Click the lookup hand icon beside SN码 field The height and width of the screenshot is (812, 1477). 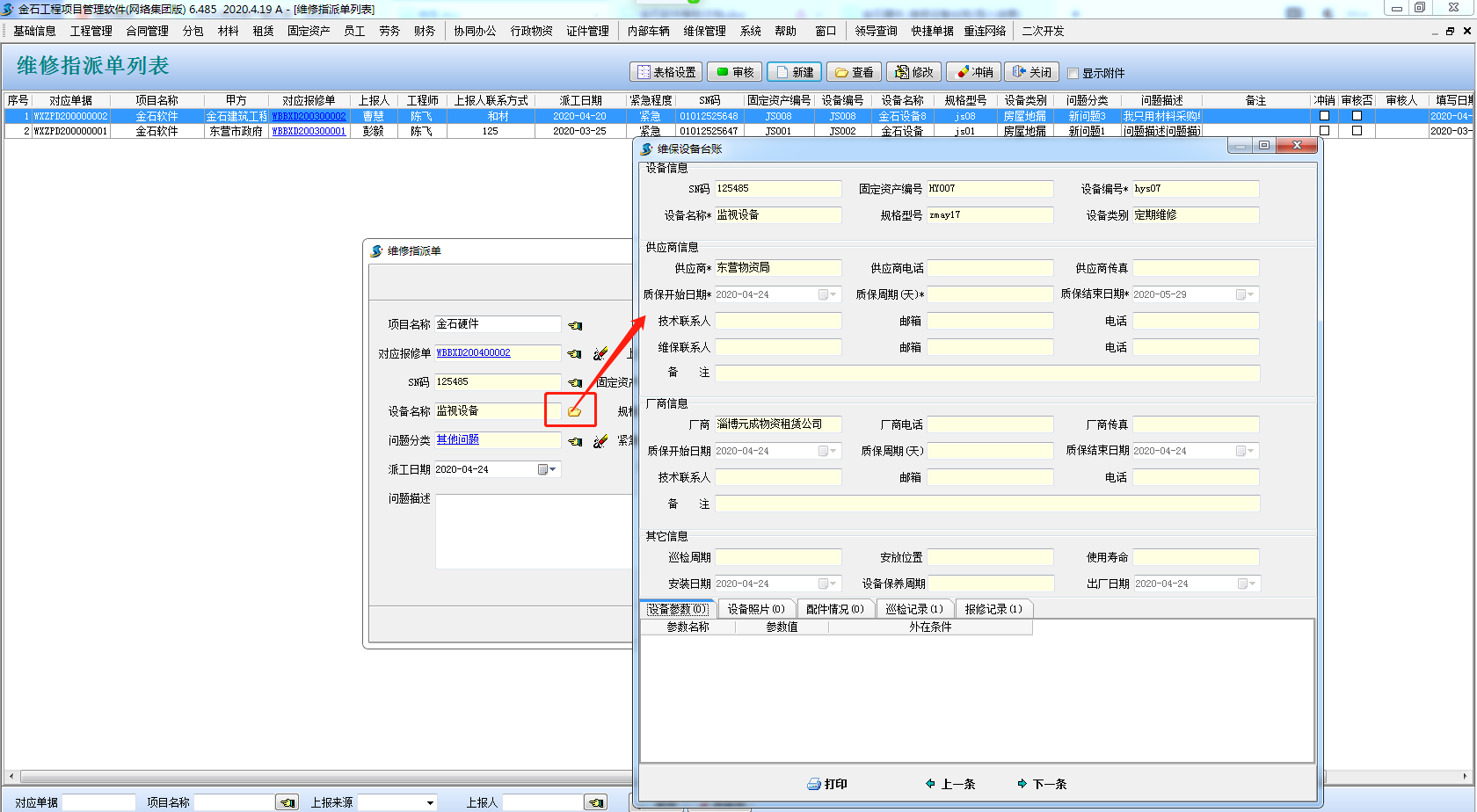[x=575, y=383]
